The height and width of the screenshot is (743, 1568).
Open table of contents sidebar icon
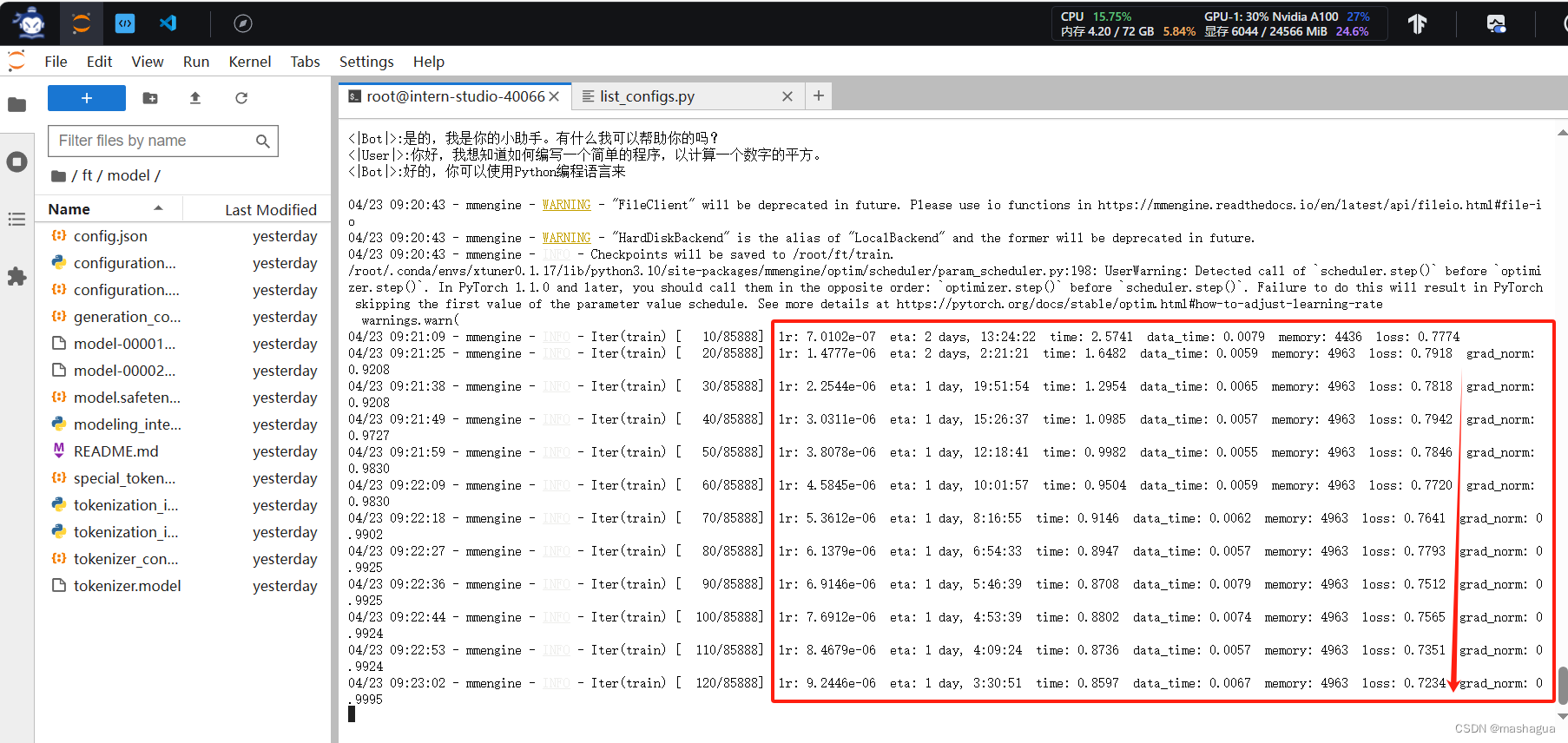tap(16, 220)
